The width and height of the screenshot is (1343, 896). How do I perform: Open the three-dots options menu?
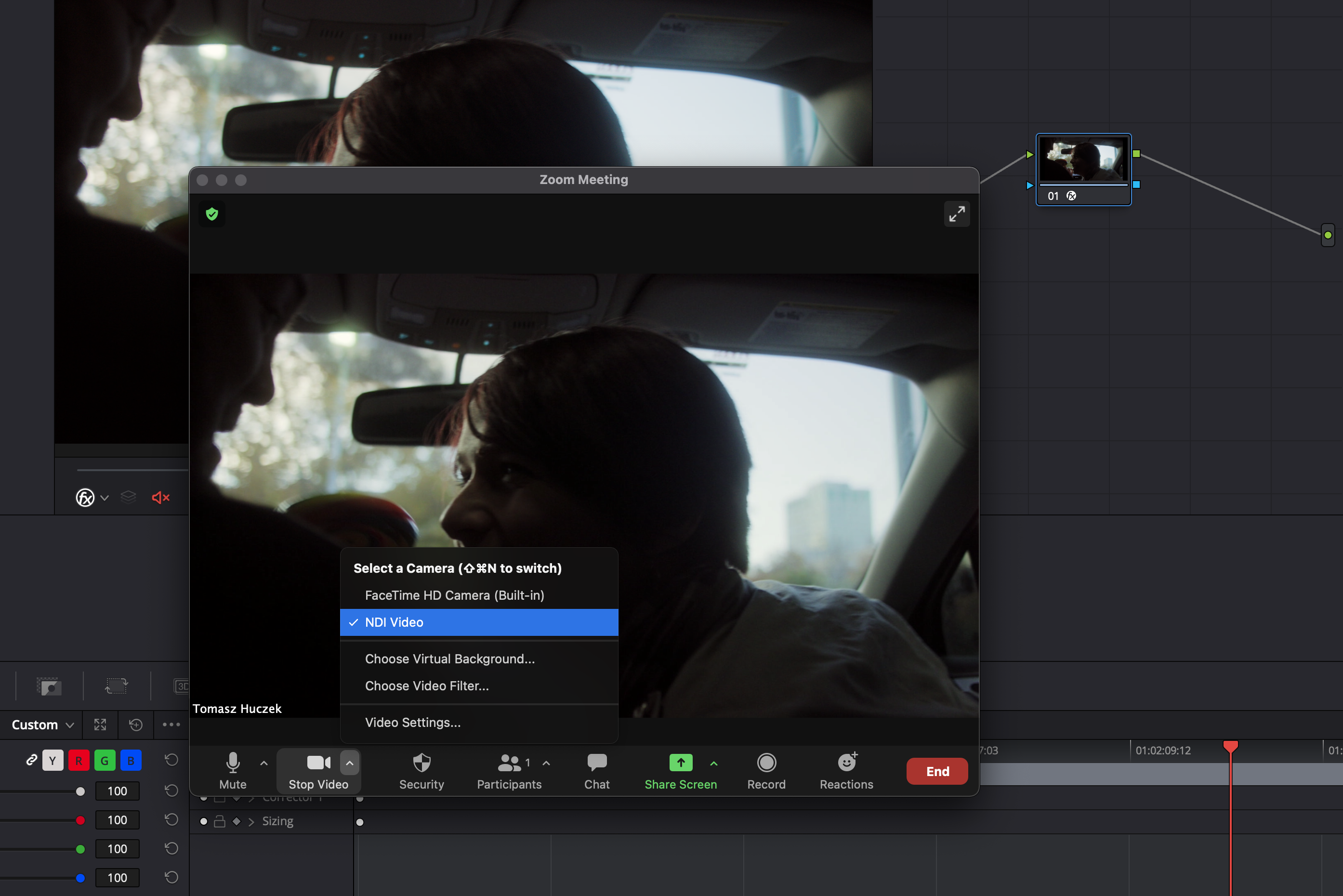(x=171, y=725)
